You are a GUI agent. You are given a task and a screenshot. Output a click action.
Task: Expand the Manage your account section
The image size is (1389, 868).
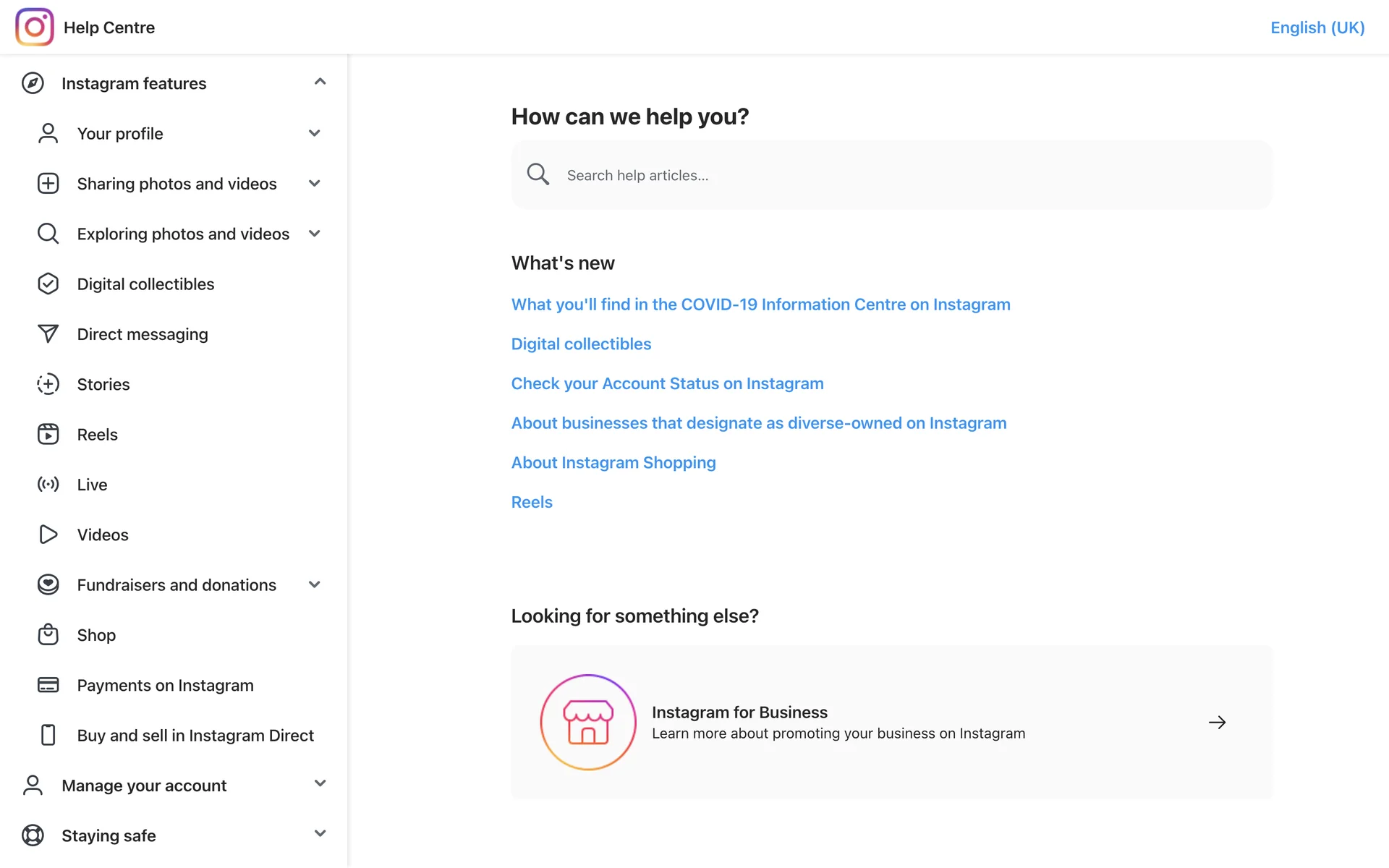(x=320, y=783)
